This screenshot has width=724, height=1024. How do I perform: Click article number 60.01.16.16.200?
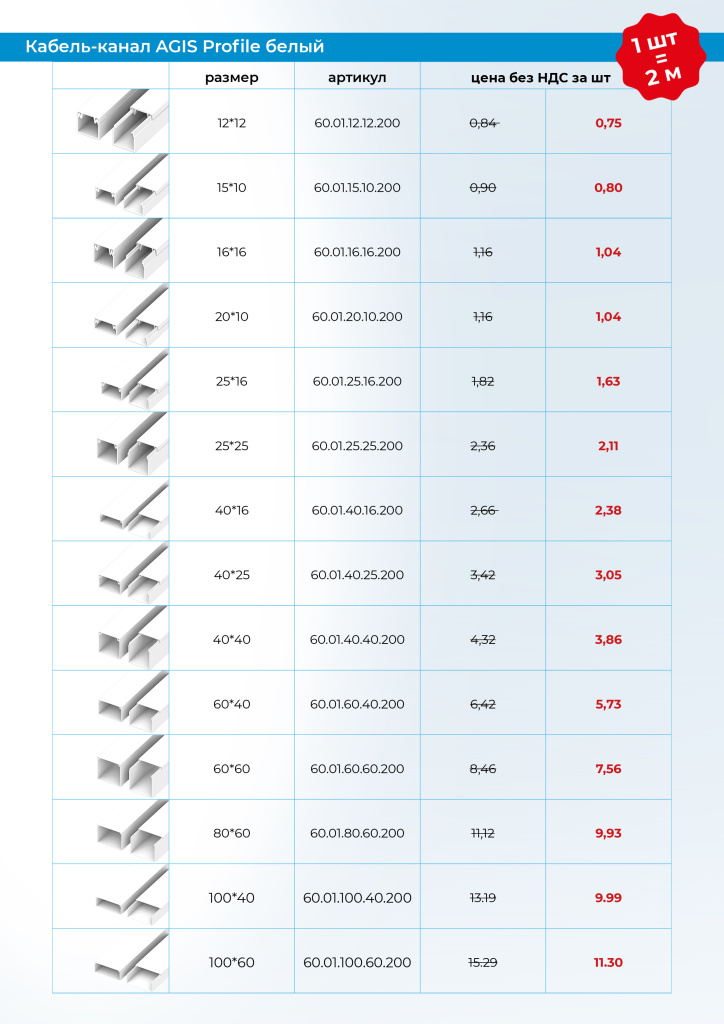point(357,252)
